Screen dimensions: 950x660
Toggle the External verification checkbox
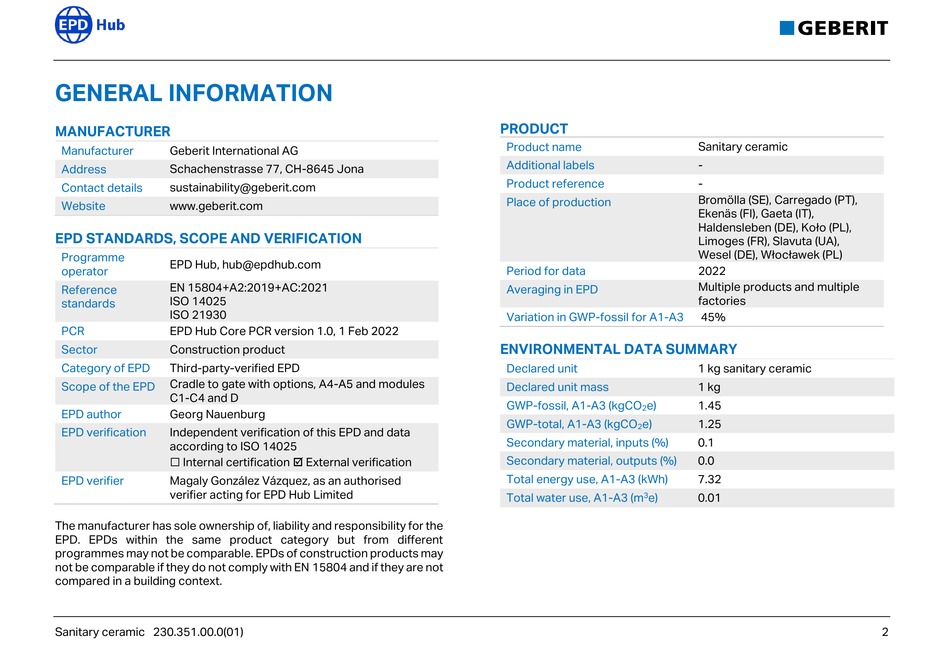[x=297, y=462]
